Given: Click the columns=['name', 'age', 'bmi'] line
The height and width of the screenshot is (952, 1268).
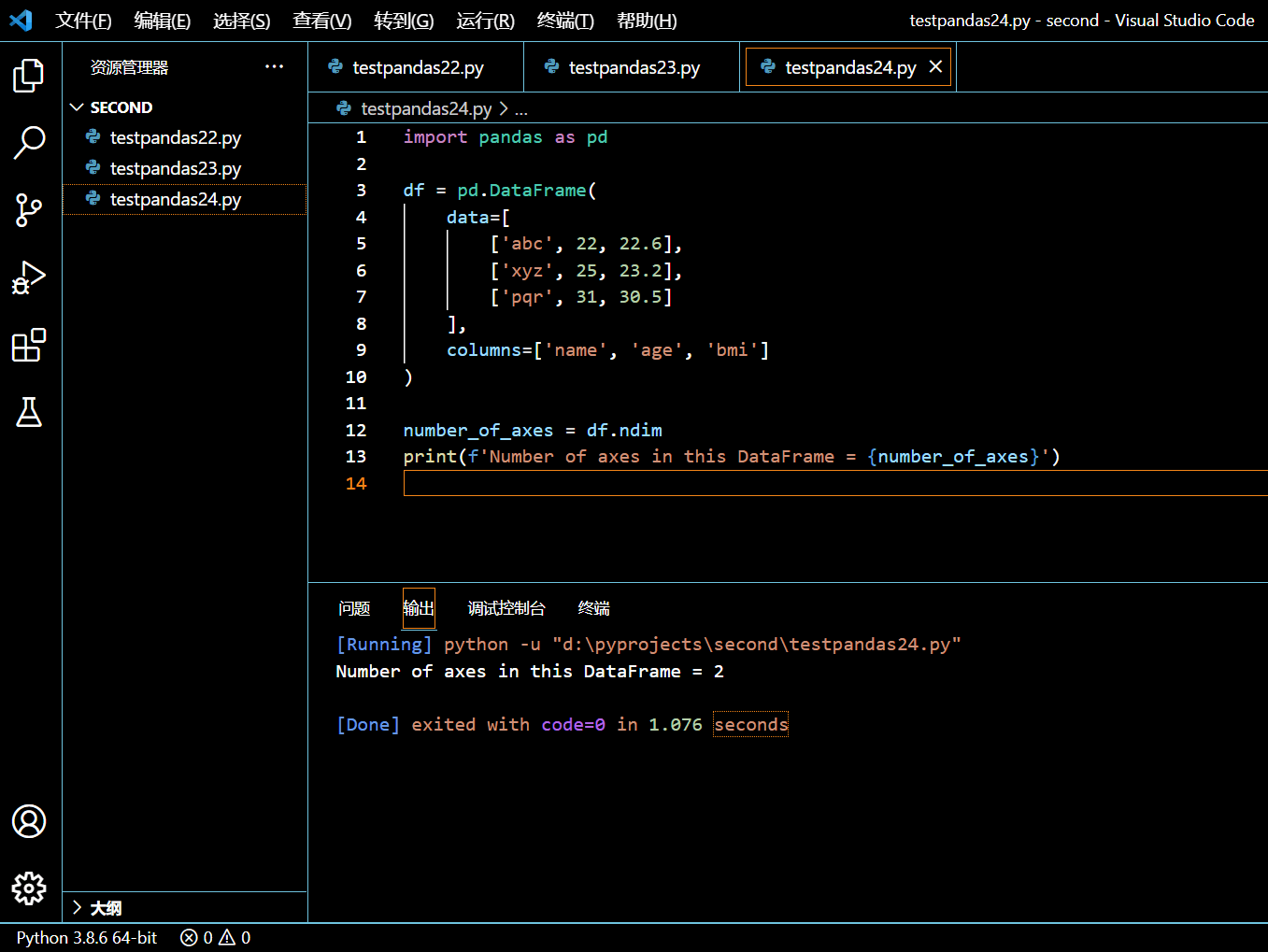Looking at the screenshot, I should click(x=608, y=350).
